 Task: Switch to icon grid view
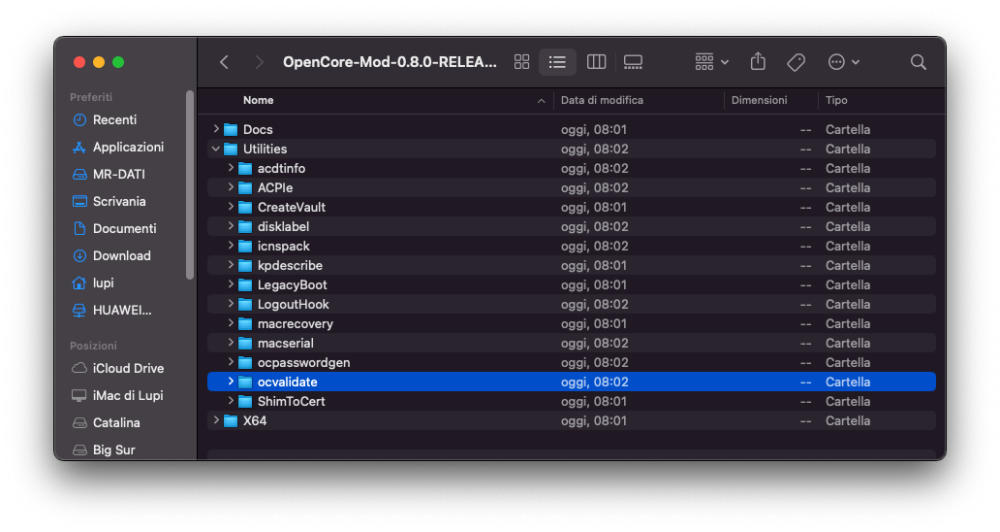(x=522, y=62)
